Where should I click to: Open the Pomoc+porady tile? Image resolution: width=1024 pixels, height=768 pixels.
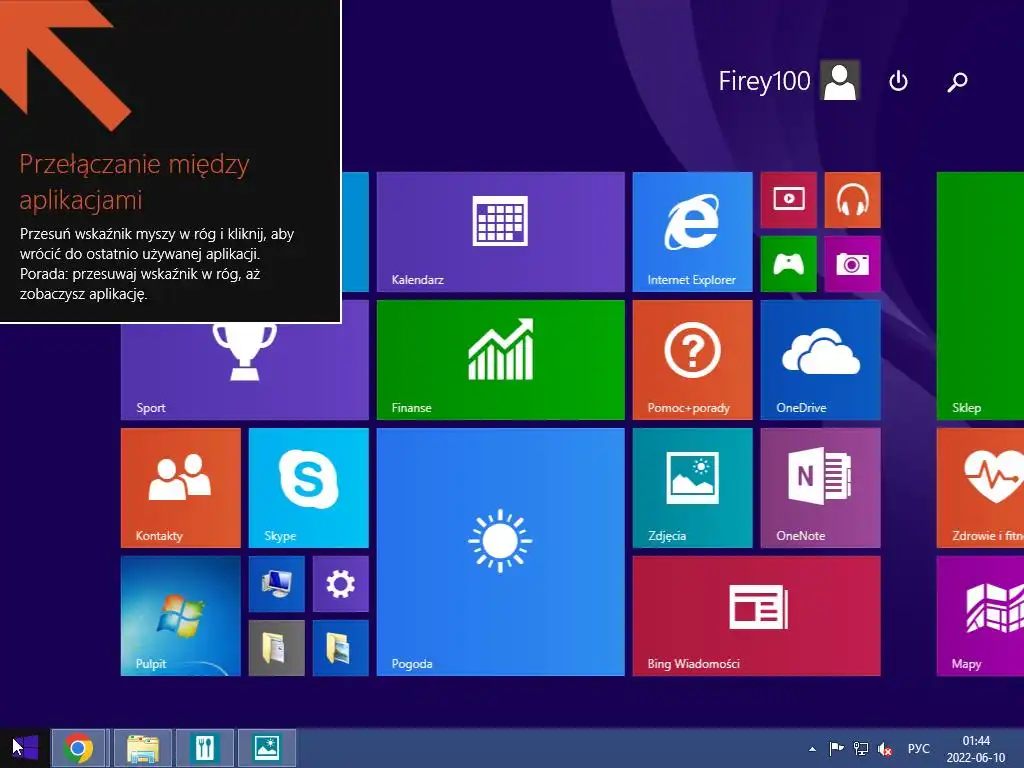692,360
